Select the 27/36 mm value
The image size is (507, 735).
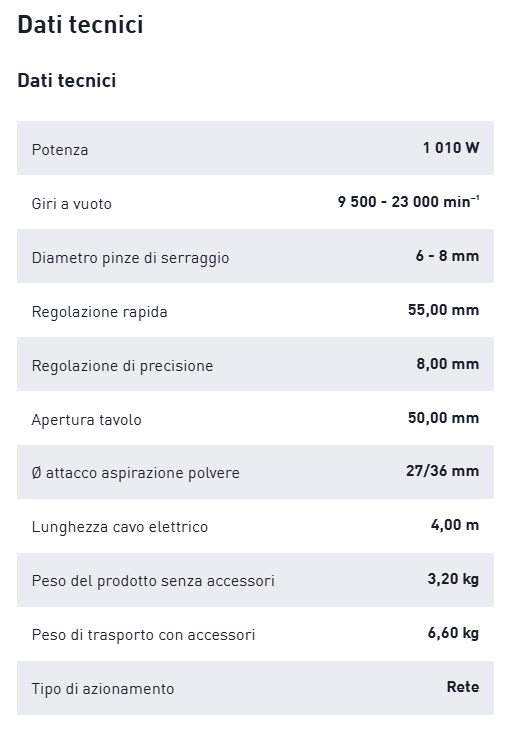click(x=442, y=471)
